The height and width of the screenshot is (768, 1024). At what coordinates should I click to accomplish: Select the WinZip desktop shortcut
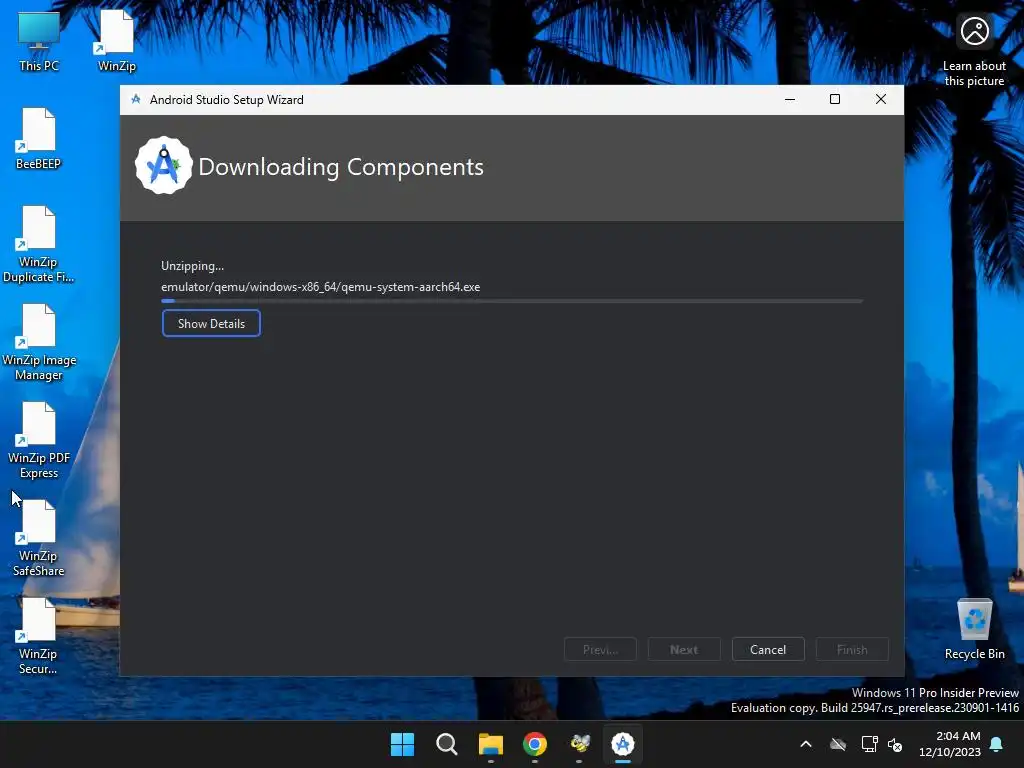tap(117, 40)
